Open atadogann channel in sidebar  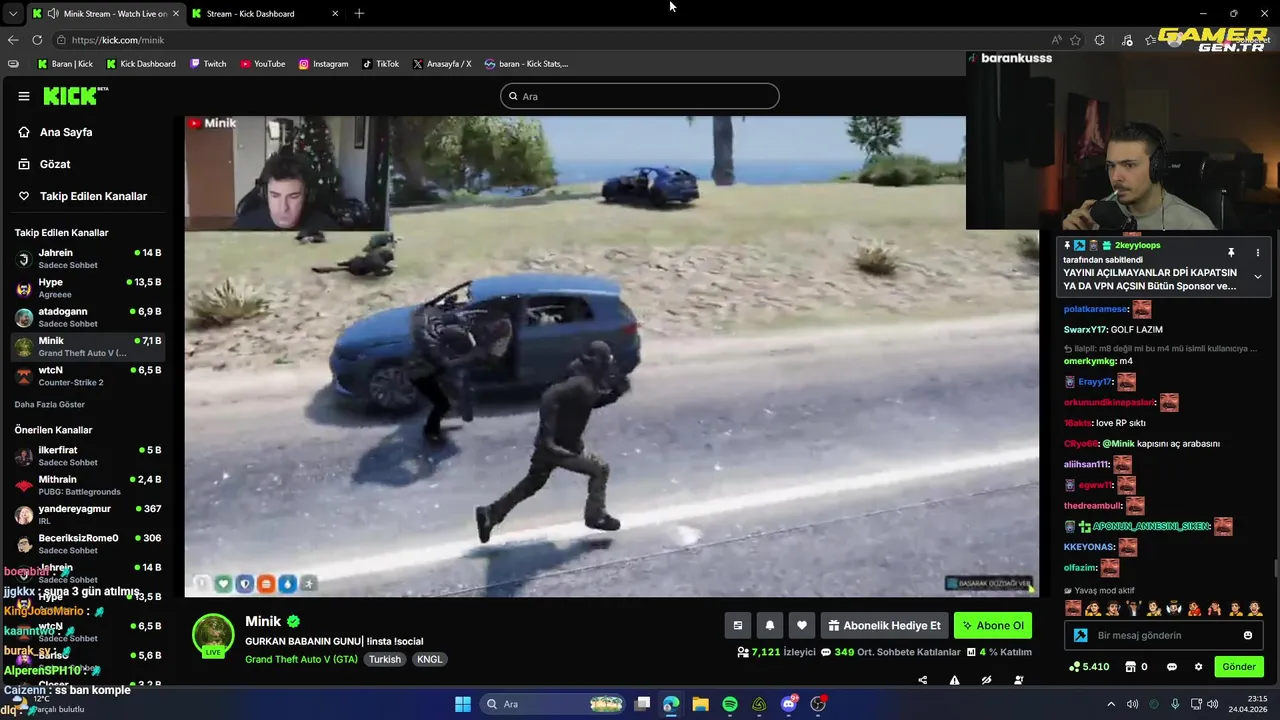point(88,317)
